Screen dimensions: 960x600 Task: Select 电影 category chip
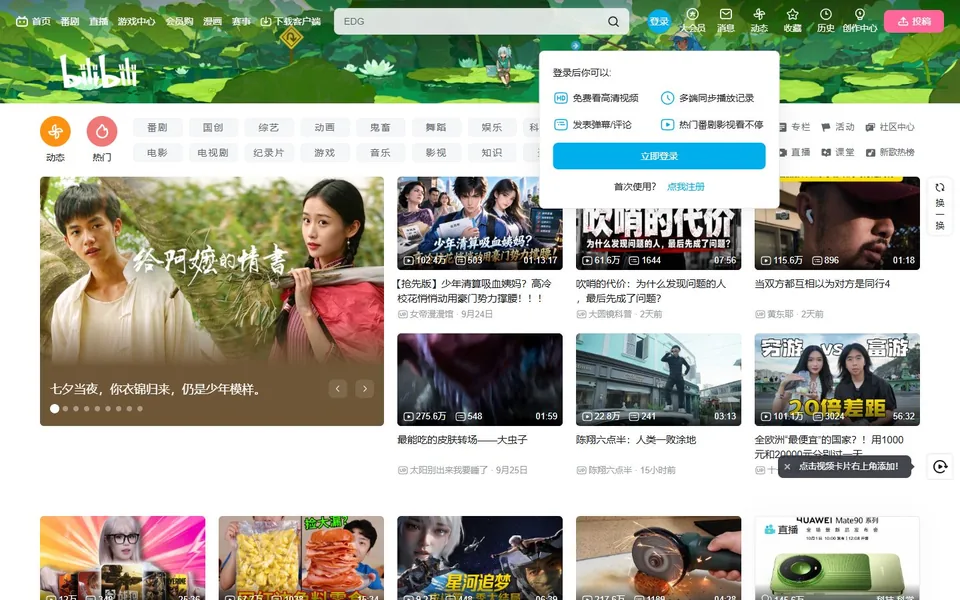(x=157, y=152)
